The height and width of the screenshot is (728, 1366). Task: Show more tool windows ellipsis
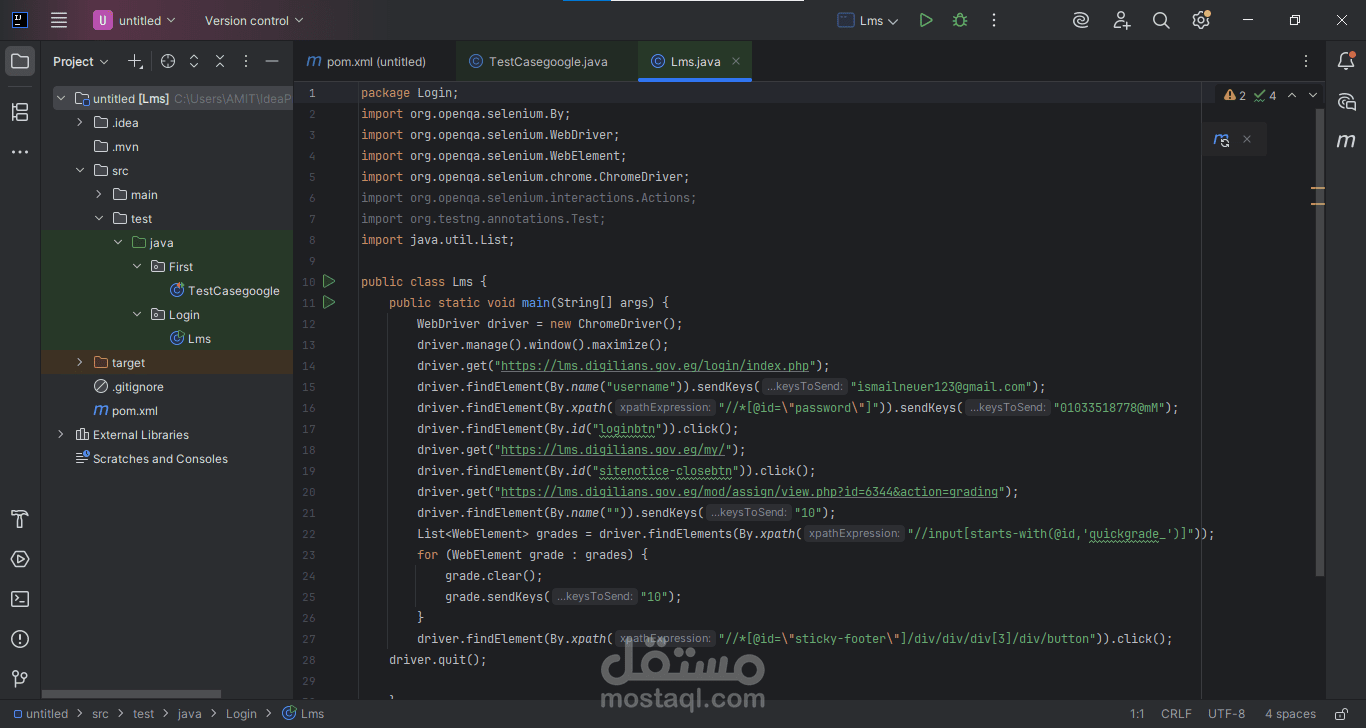[x=20, y=152]
